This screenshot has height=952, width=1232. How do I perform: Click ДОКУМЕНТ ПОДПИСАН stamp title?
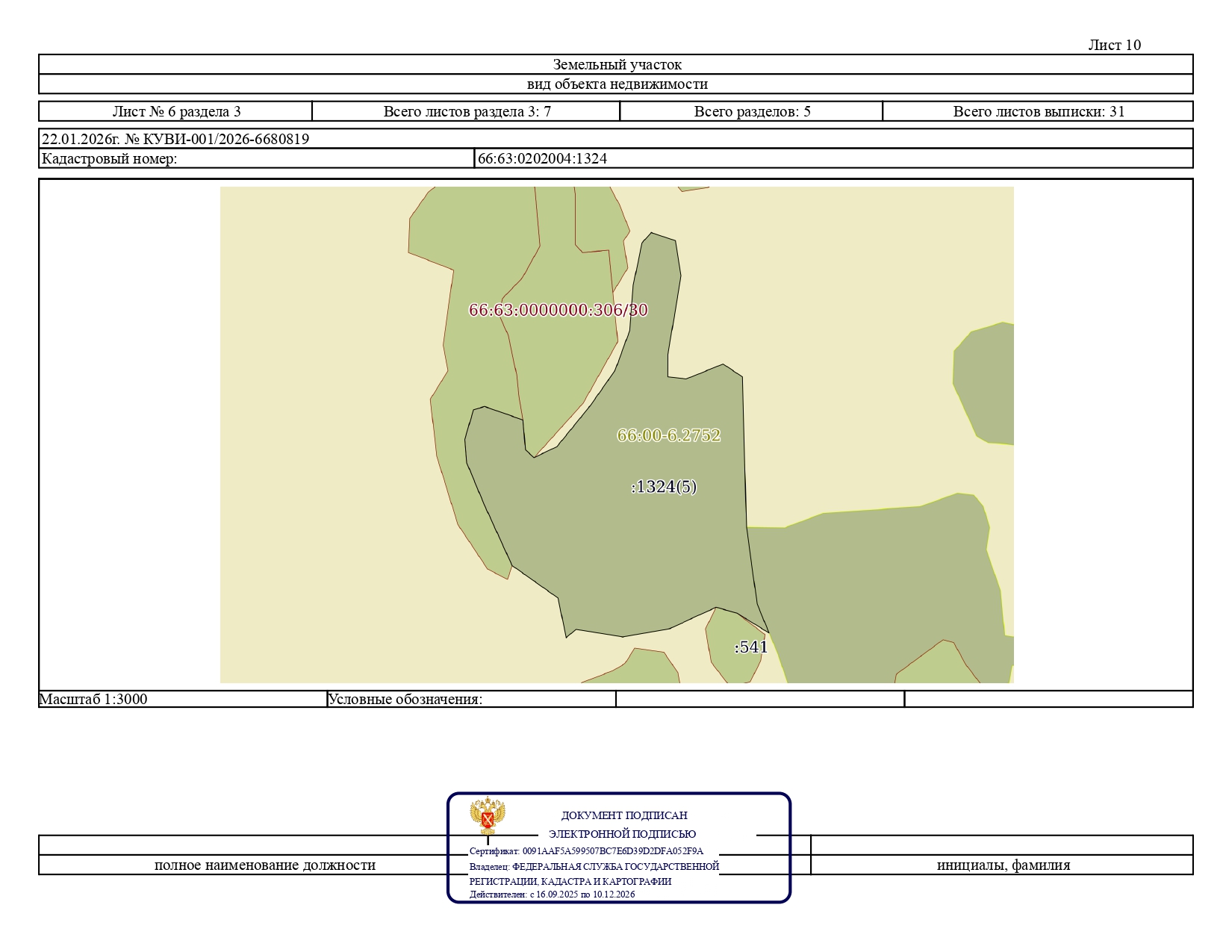624,815
